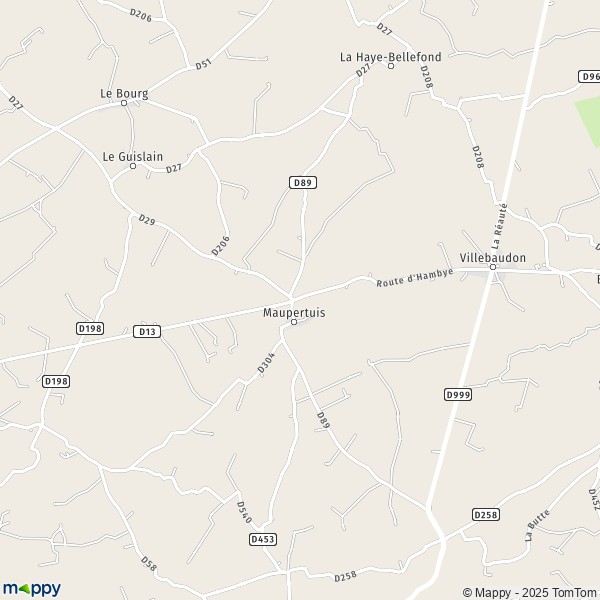
Task: Click the Route d'Hambye road label
Action: coord(415,278)
